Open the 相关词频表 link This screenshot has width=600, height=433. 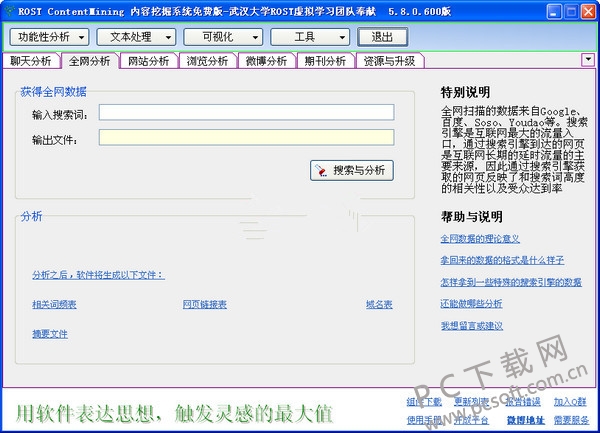[x=54, y=304]
